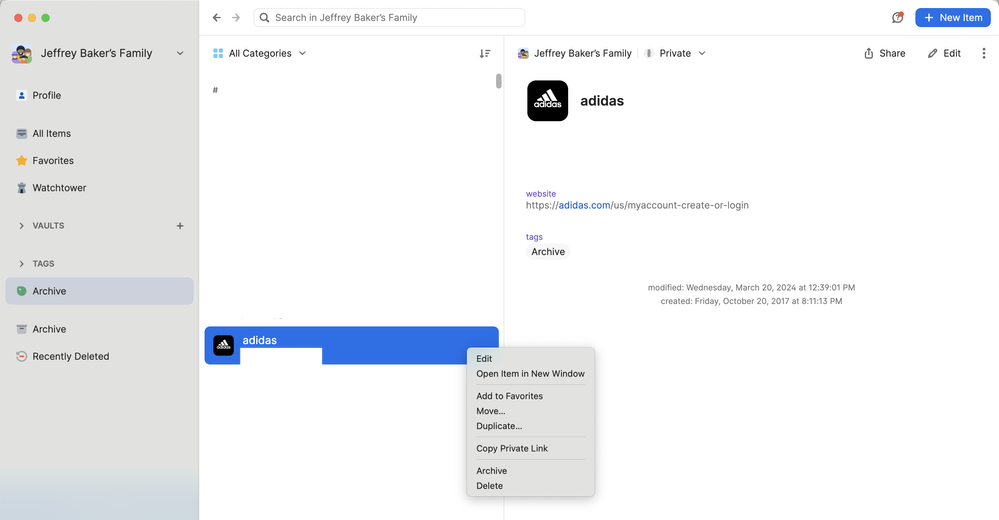The width and height of the screenshot is (999, 520).
Task: Open the notifications icon with red badge
Action: (x=897, y=18)
